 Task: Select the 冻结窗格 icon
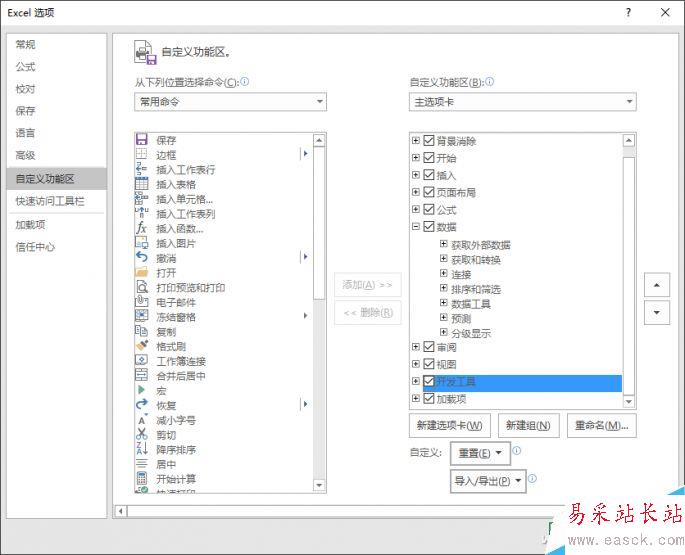pyautogui.click(x=142, y=316)
